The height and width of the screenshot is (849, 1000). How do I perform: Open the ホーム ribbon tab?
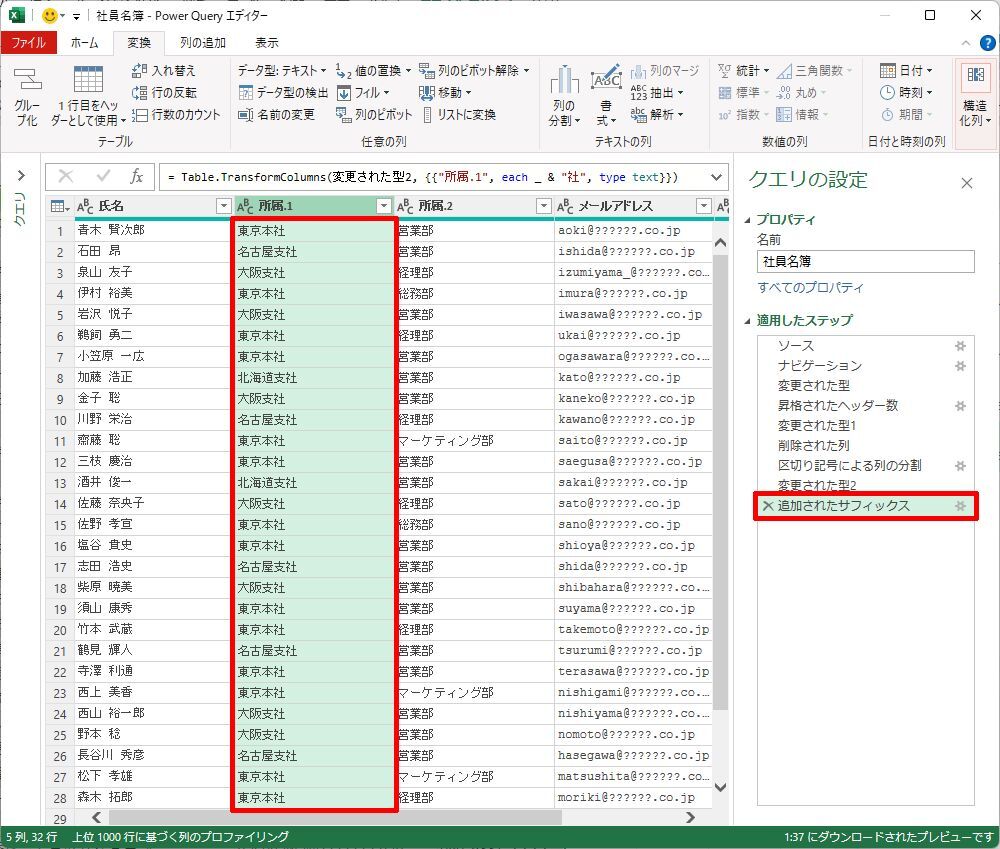[84, 43]
